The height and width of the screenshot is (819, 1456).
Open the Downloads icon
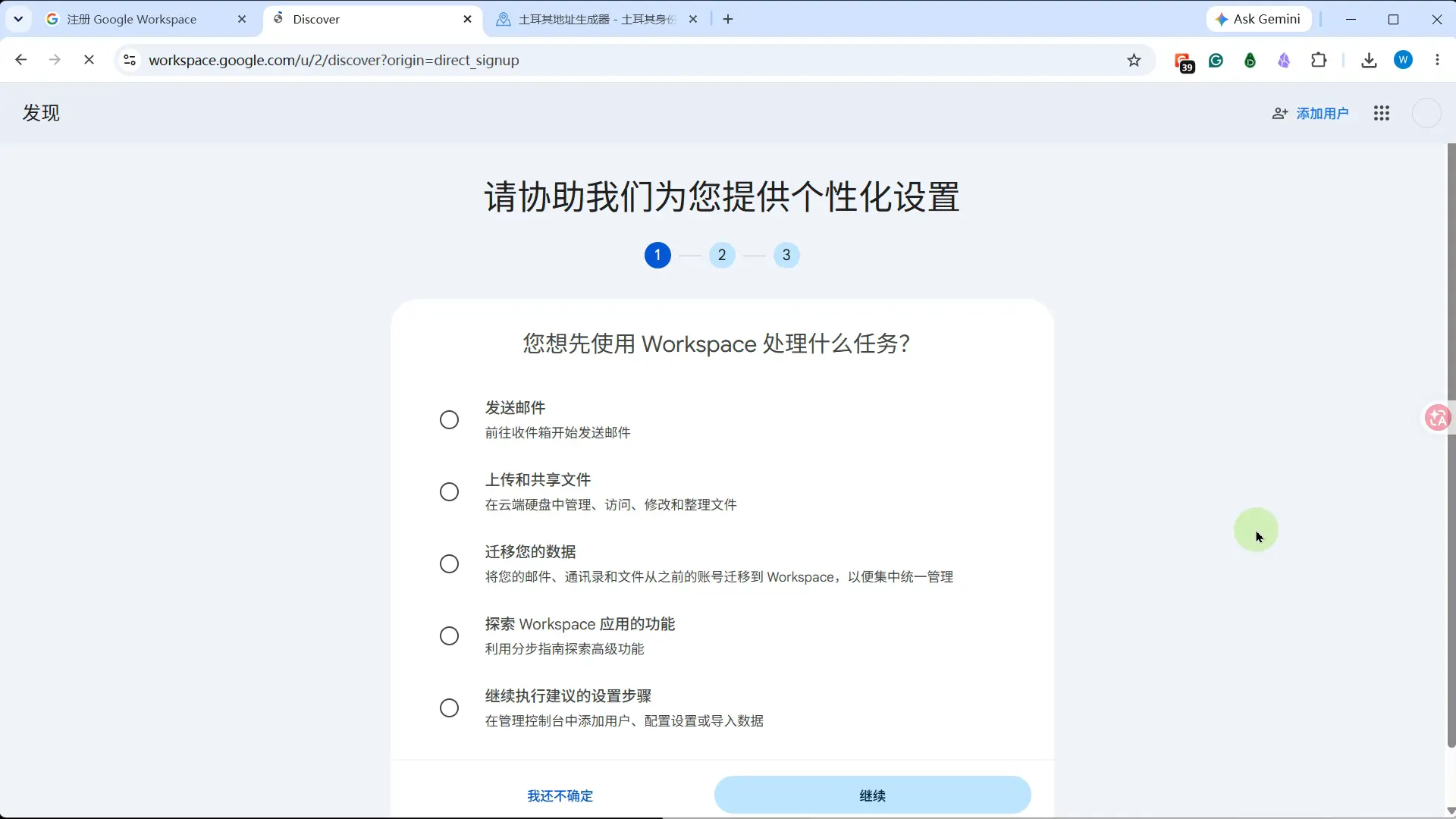pyautogui.click(x=1369, y=60)
